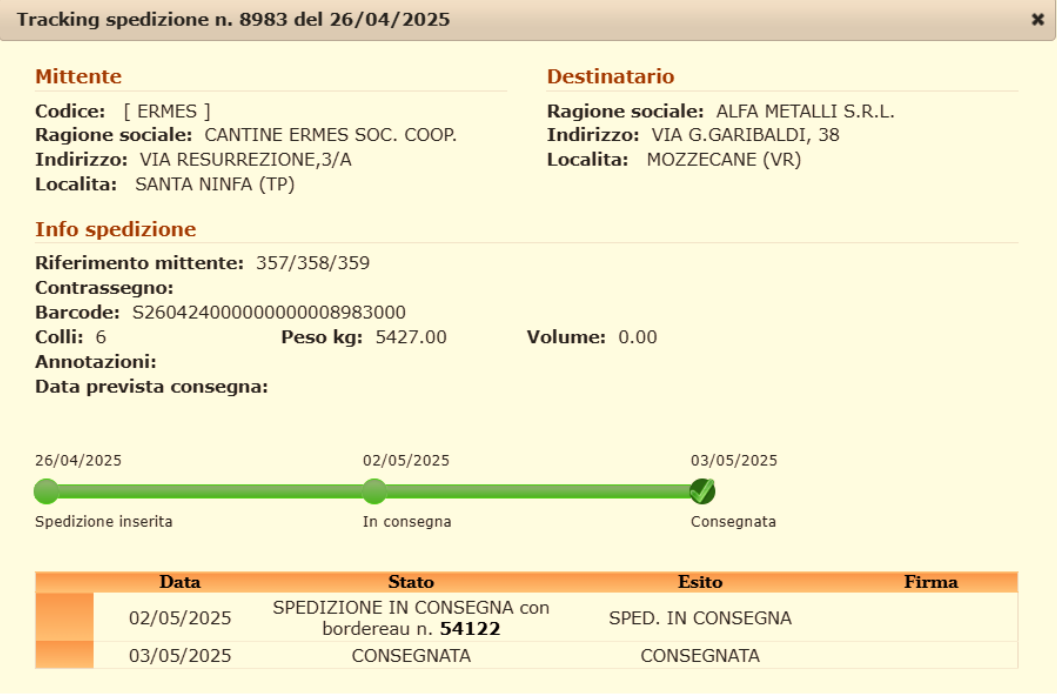
Task: Click the 03/05/2025 date above the timeline
Action: pos(734,461)
